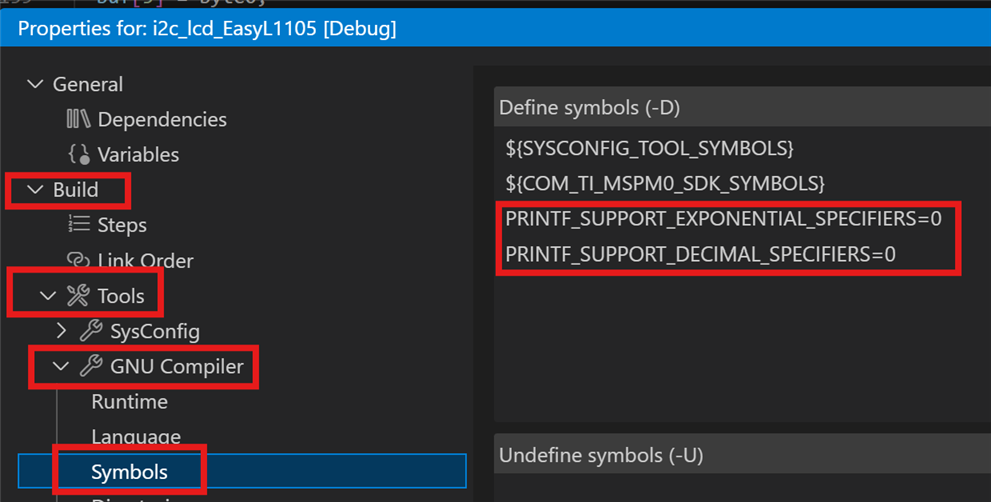Click the Link Order chain icon

[78, 260]
